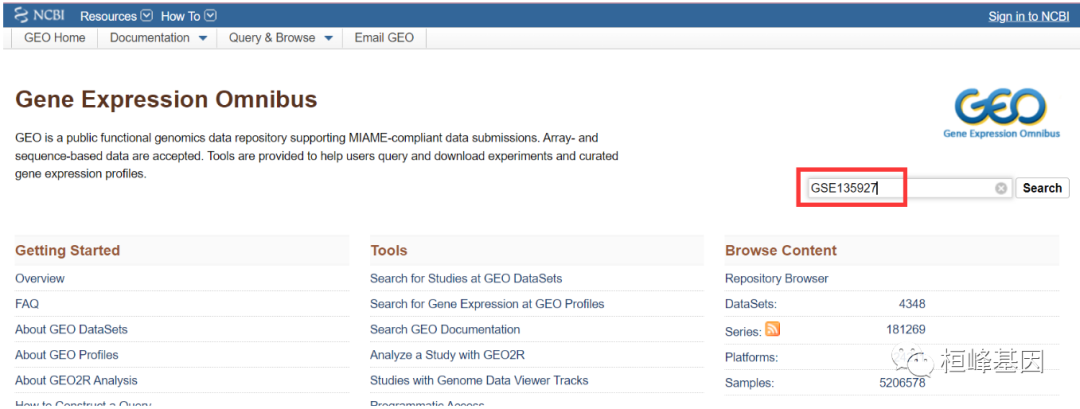Clear the GSE135927 search field text

(1001, 189)
